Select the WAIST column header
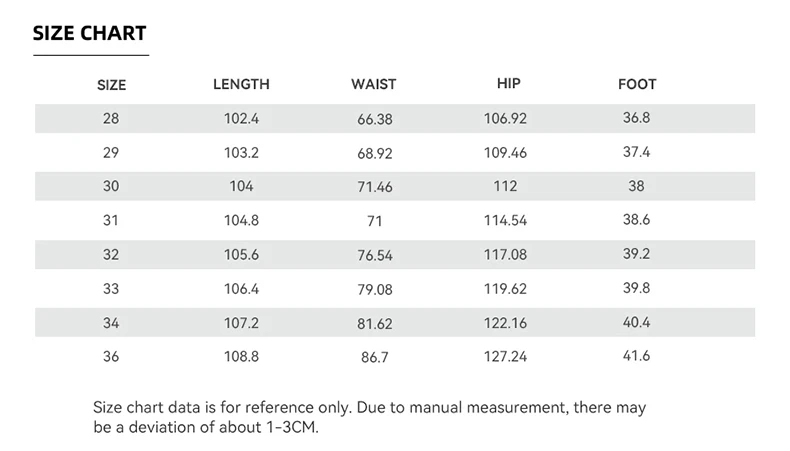The image size is (790, 451). point(374,84)
